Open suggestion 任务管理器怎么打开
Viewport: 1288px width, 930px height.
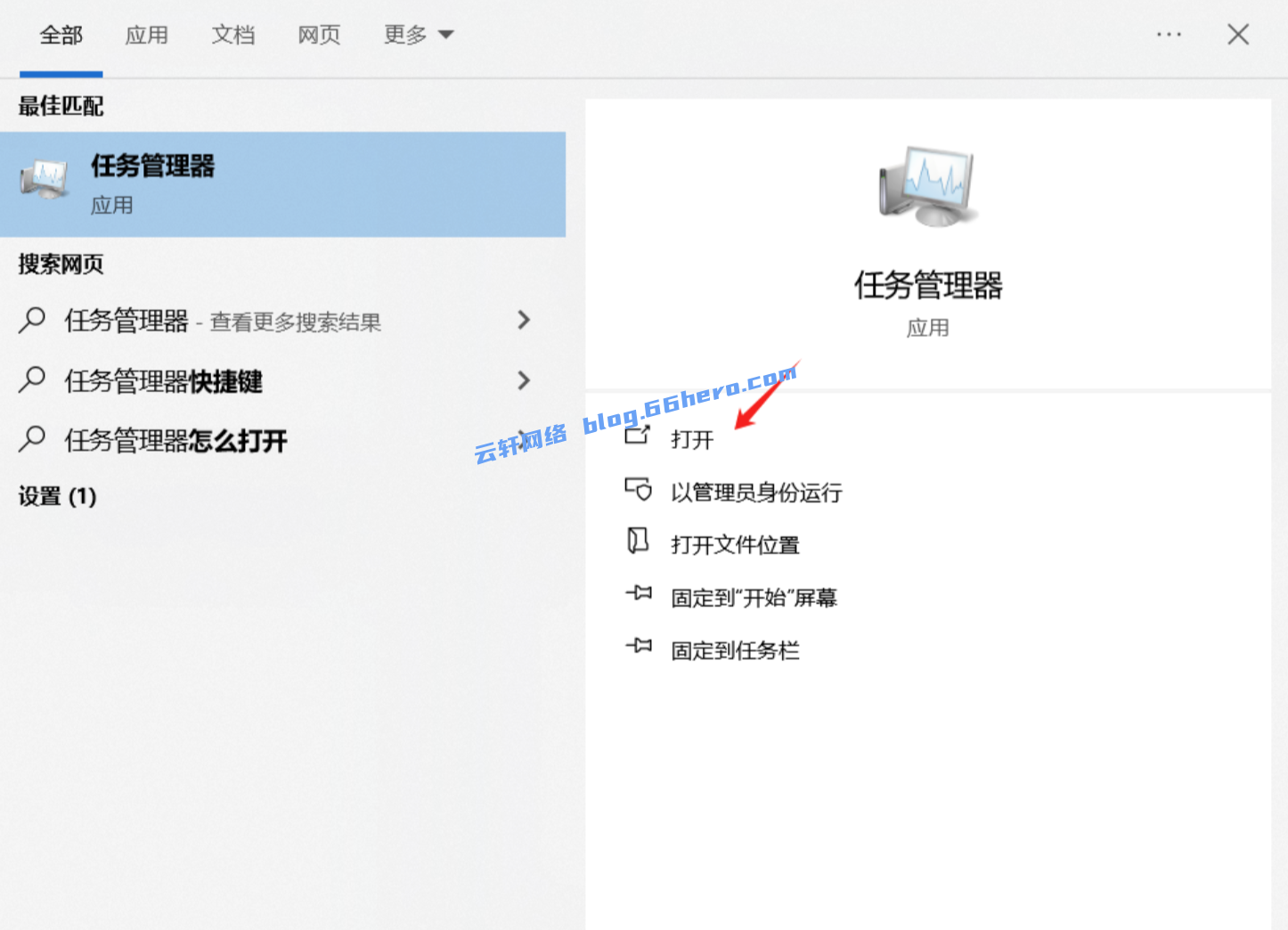click(x=176, y=440)
